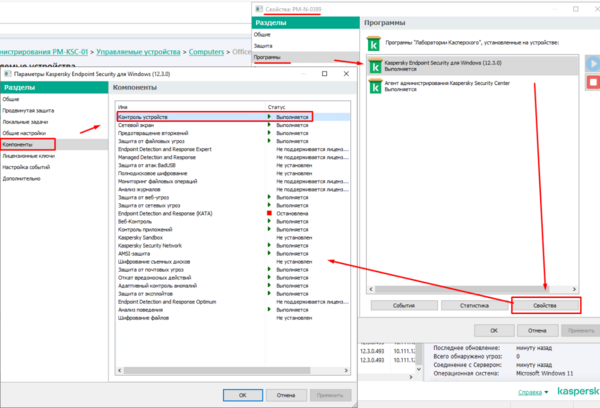This screenshot has width=600, height=408.
Task: Click Статистика button
Action: coord(474,305)
